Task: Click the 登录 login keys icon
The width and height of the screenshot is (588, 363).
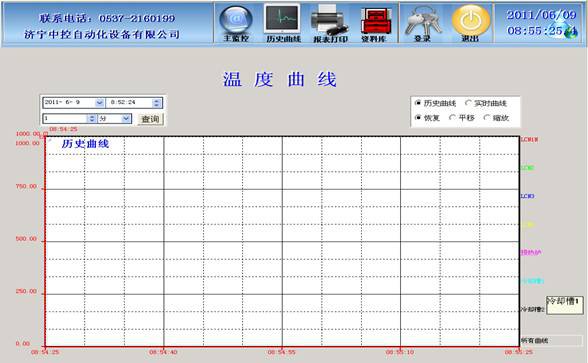Action: (x=423, y=23)
